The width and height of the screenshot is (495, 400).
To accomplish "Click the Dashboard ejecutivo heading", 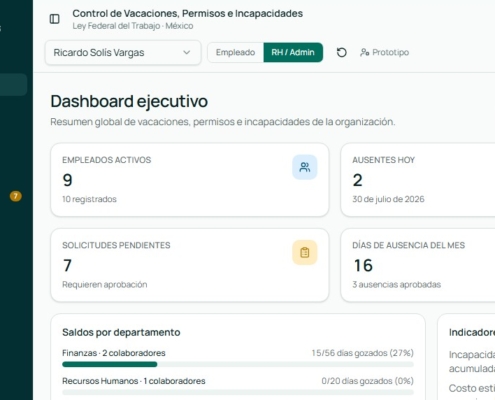I will (129, 101).
